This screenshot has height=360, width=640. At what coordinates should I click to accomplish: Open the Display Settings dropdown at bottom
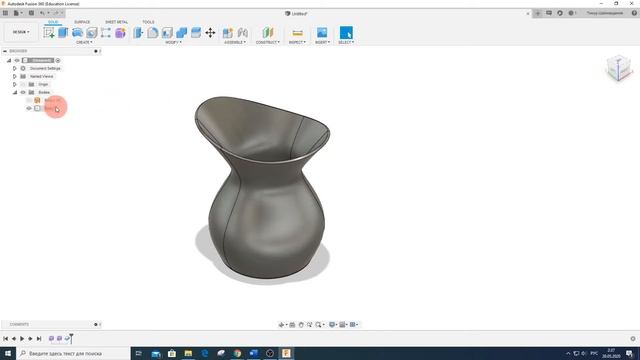coord(333,324)
